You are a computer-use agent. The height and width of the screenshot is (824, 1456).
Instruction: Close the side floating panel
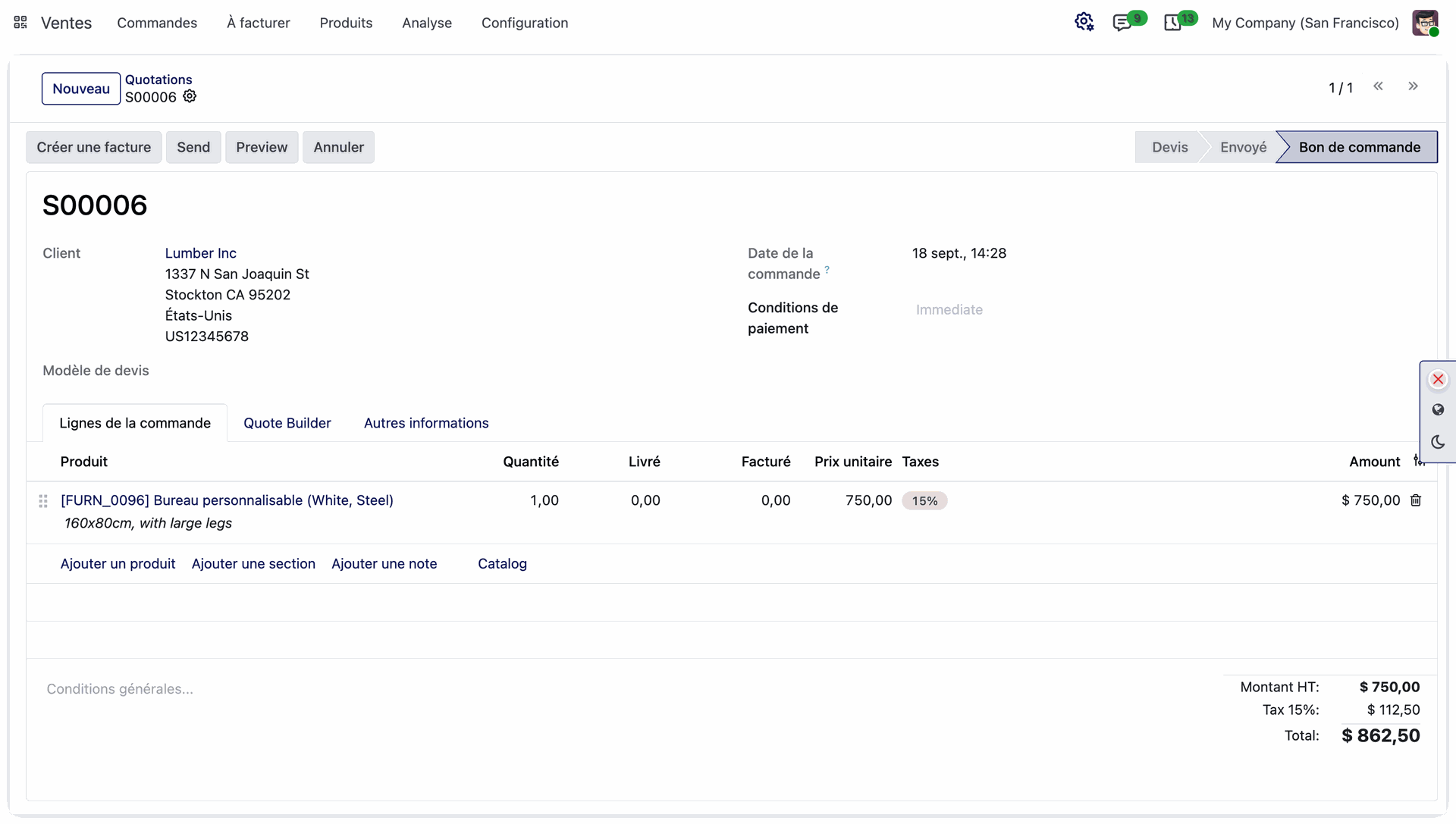(1438, 379)
